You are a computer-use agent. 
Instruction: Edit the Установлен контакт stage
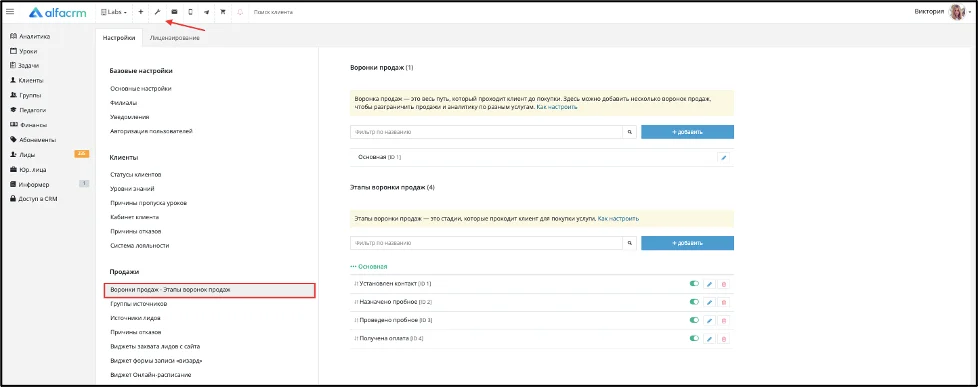pyautogui.click(x=709, y=284)
